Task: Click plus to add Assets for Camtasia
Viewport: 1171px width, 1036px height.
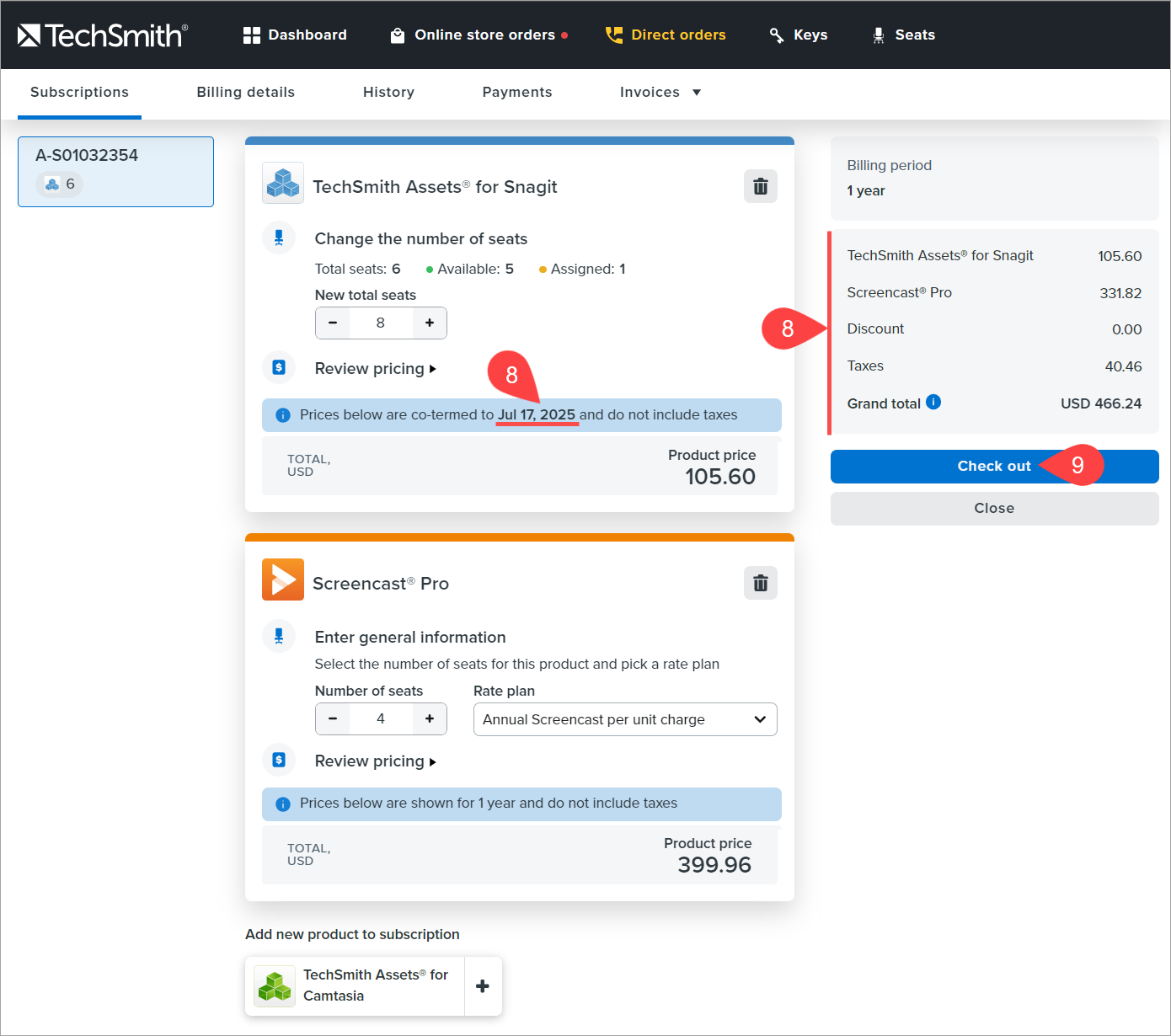Action: point(483,985)
